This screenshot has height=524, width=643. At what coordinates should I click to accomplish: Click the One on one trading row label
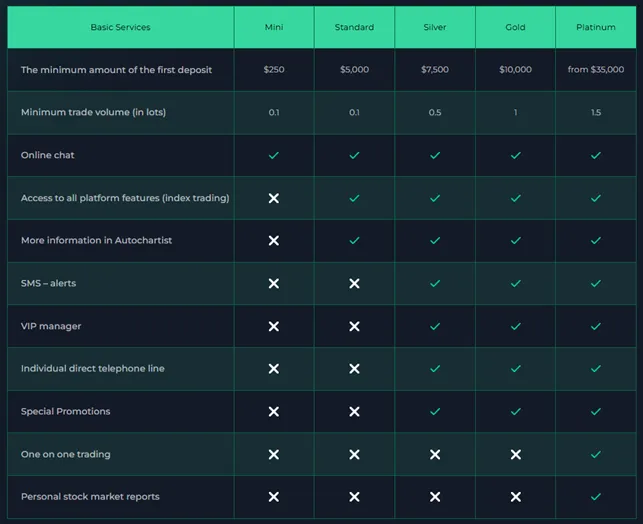pyautogui.click(x=66, y=454)
